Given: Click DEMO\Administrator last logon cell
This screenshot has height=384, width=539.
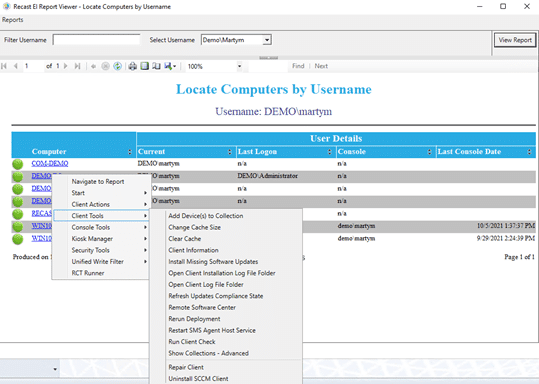Looking at the screenshot, I should [x=267, y=176].
